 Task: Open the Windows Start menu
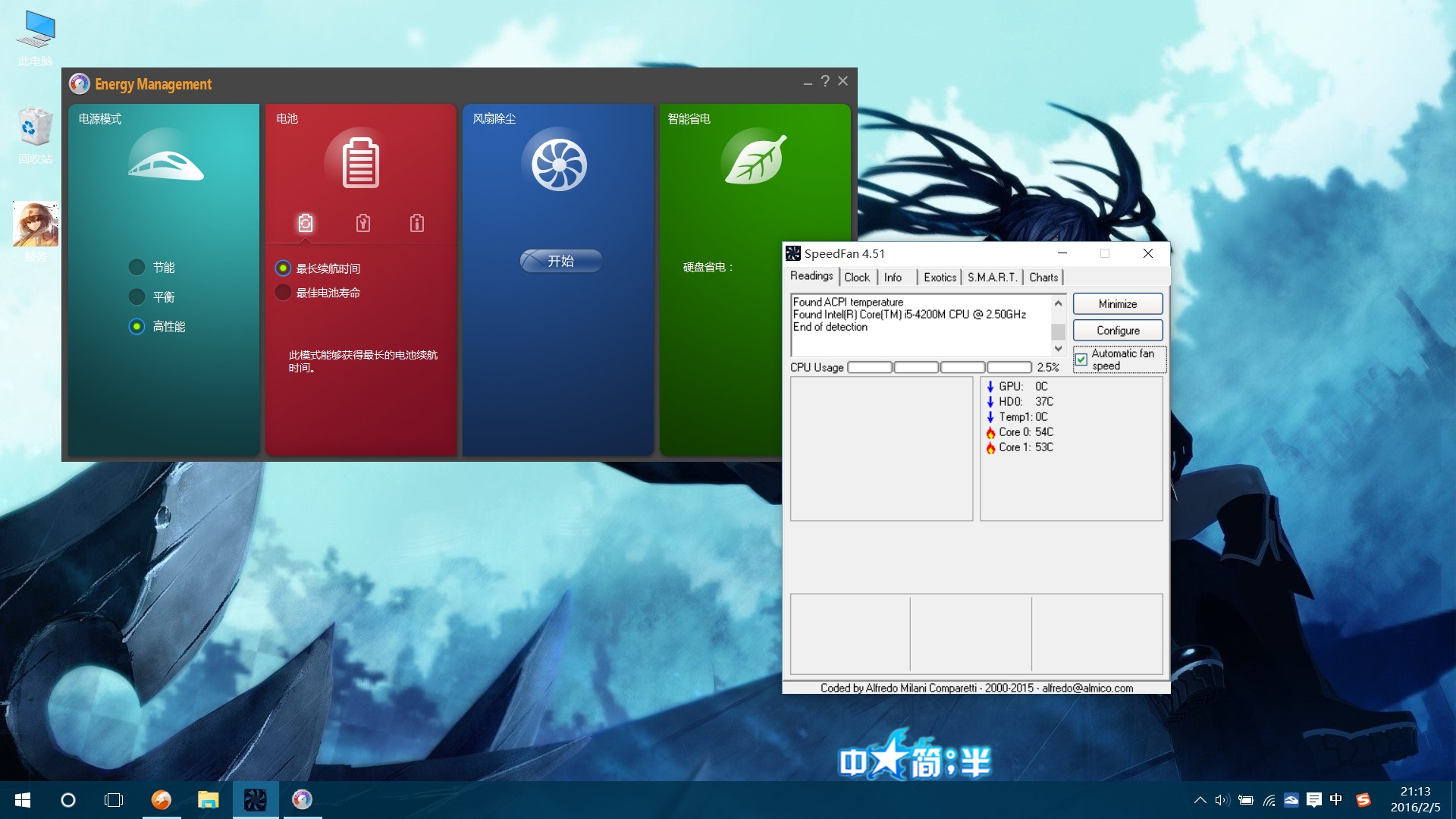[23, 800]
